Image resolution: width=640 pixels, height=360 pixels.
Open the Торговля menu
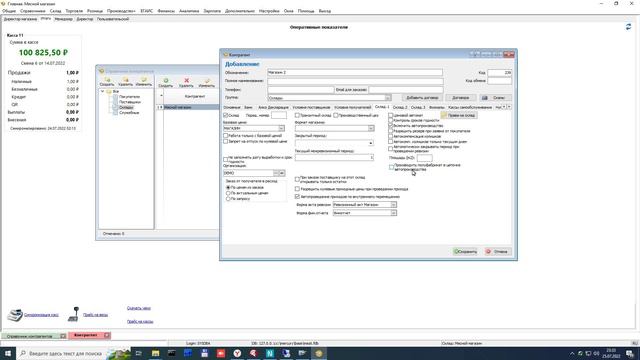coord(74,11)
